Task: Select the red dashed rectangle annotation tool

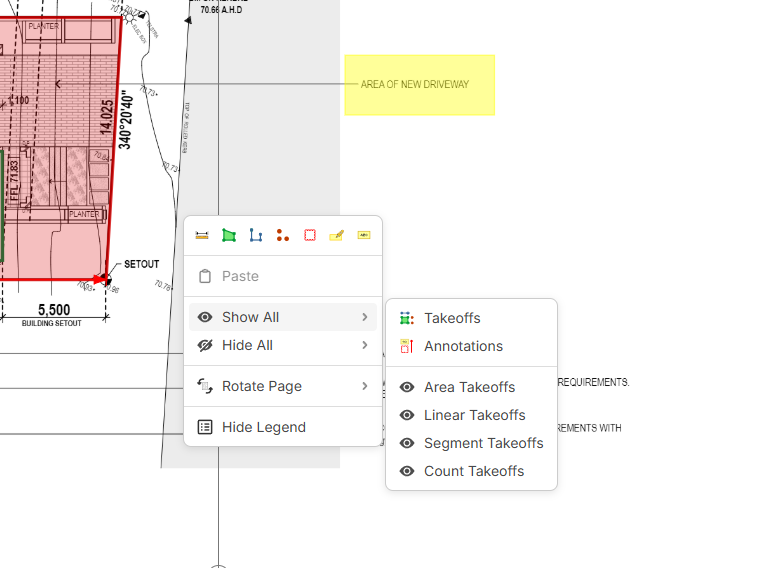Action: click(310, 236)
